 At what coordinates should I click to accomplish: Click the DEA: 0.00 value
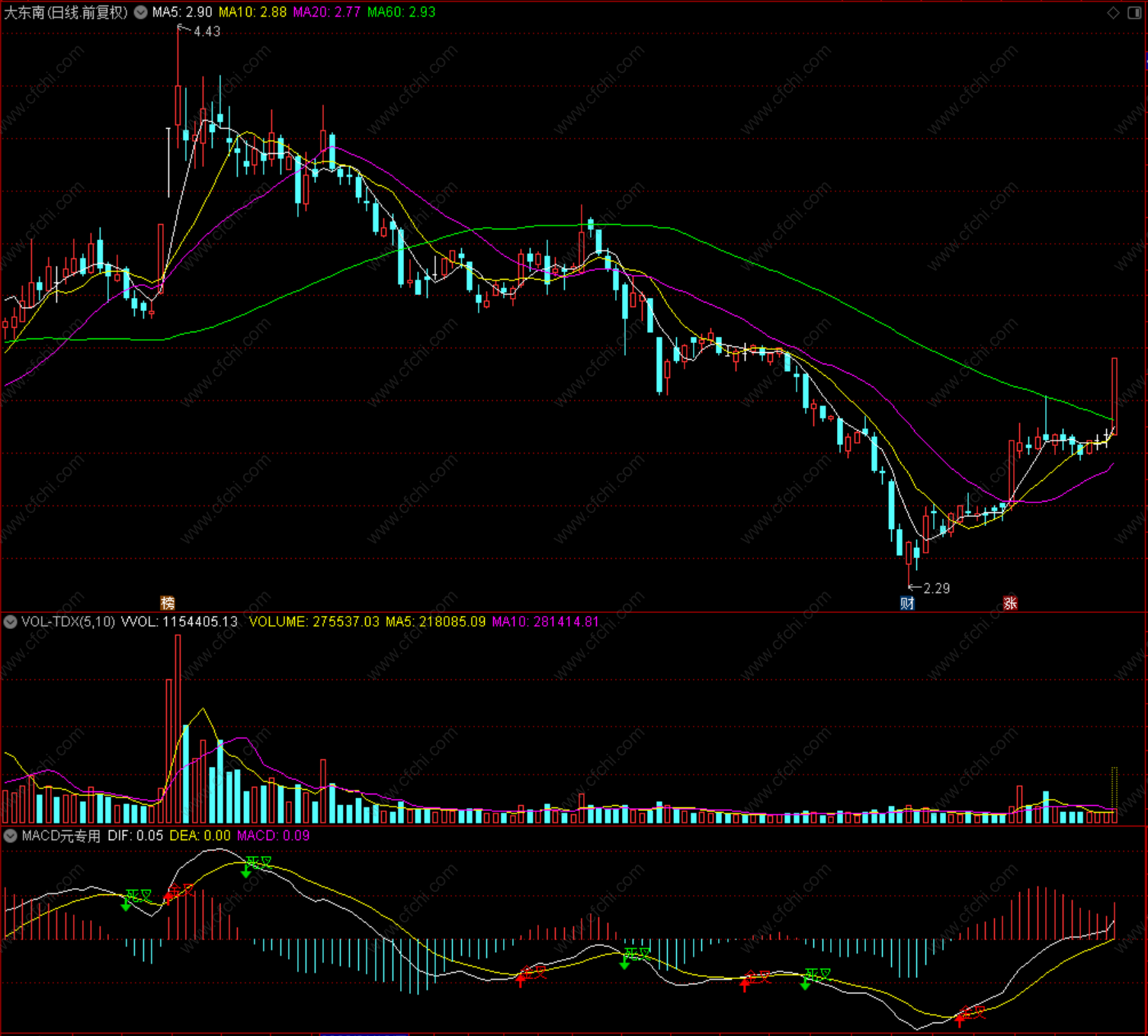[200, 836]
